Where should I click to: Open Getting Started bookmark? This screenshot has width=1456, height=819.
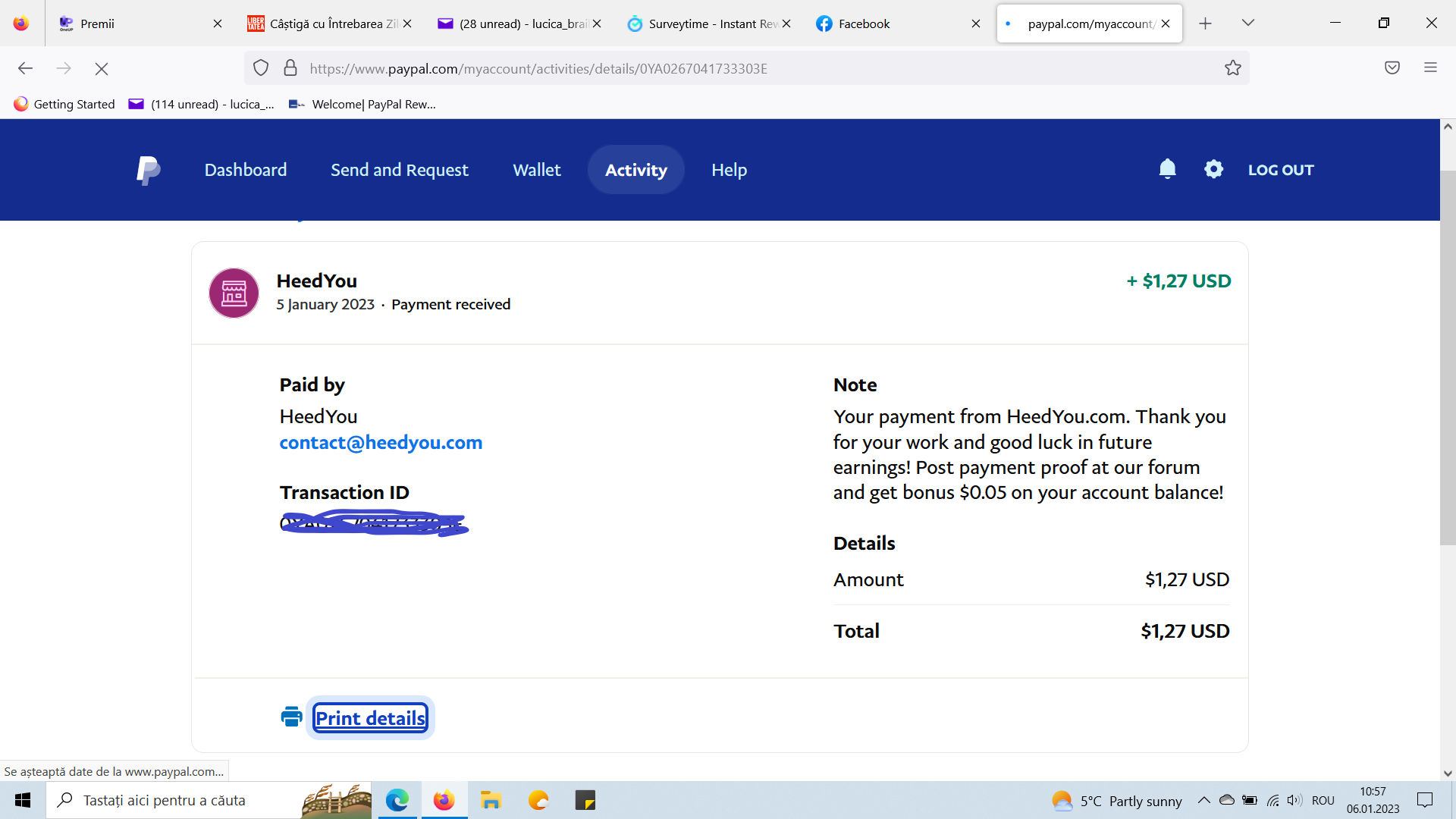(x=64, y=104)
